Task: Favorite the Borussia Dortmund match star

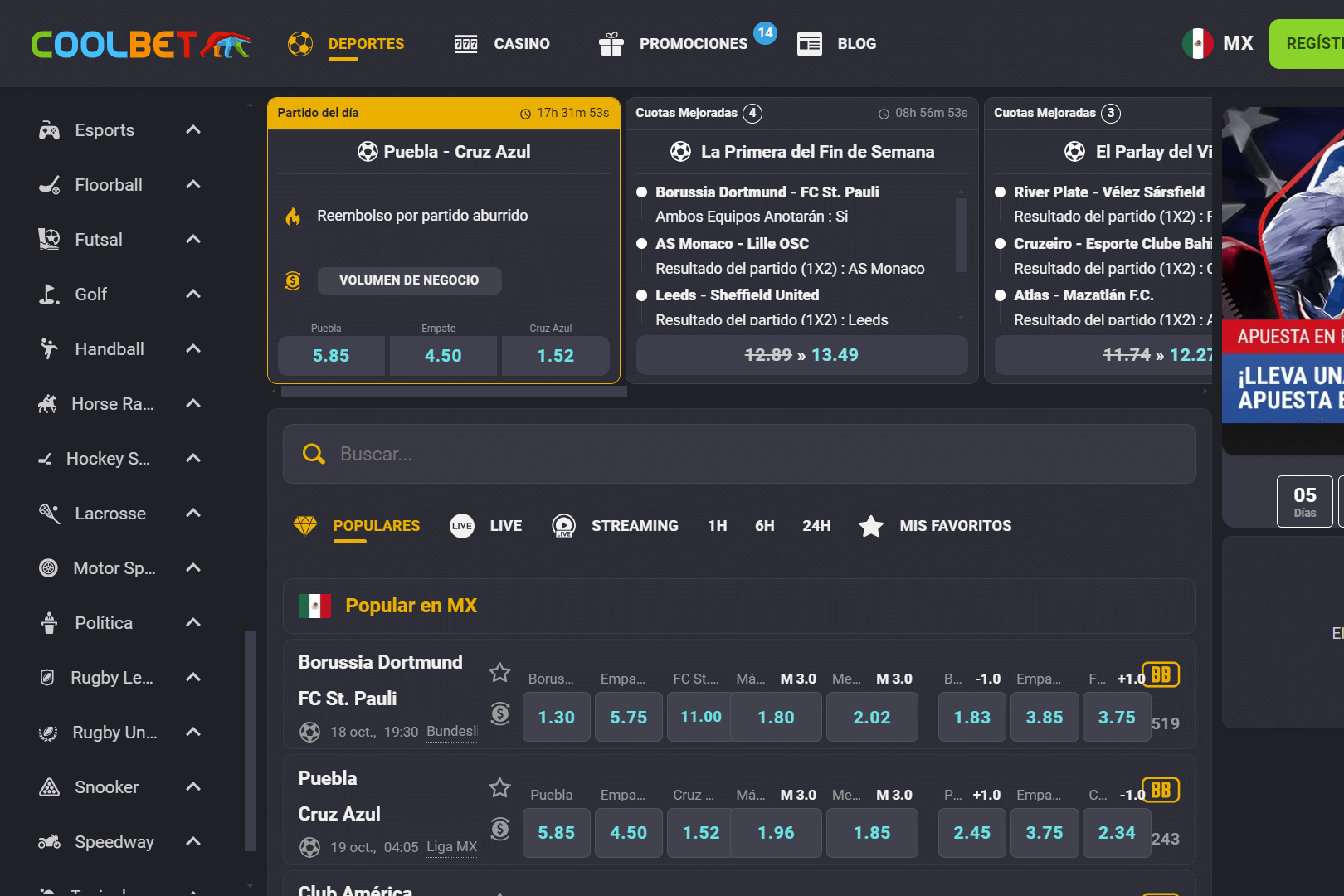Action: [499, 672]
